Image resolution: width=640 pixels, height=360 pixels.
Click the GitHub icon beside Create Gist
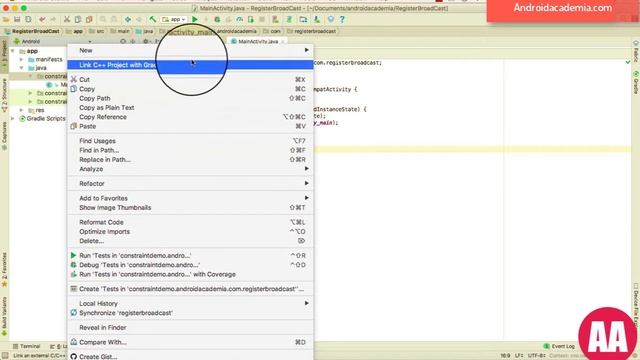click(73, 356)
